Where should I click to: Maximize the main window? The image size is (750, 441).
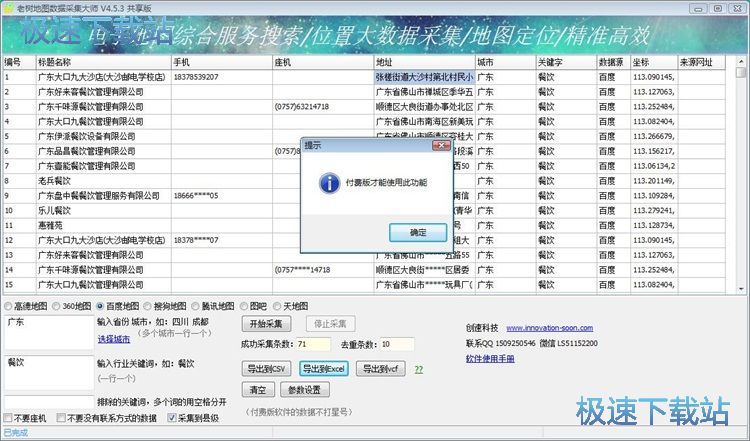[718, 8]
